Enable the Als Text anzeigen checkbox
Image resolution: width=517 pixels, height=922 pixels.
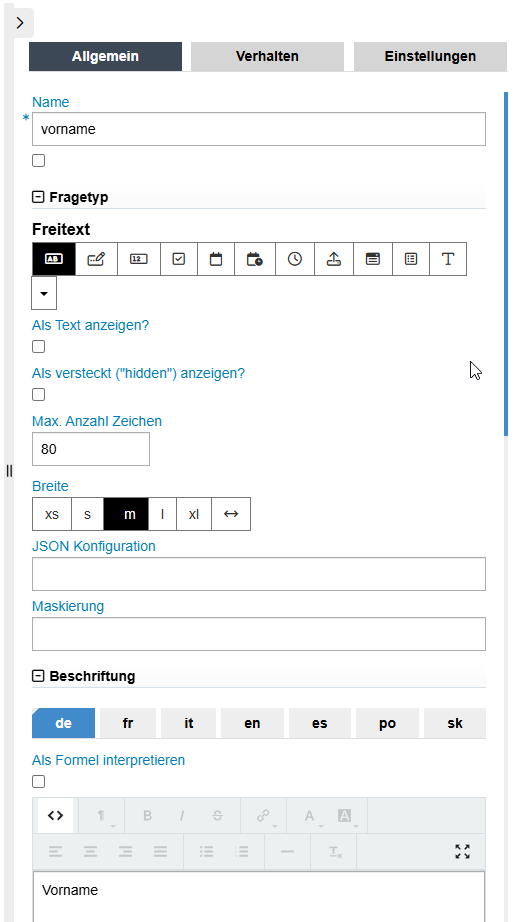(x=38, y=346)
